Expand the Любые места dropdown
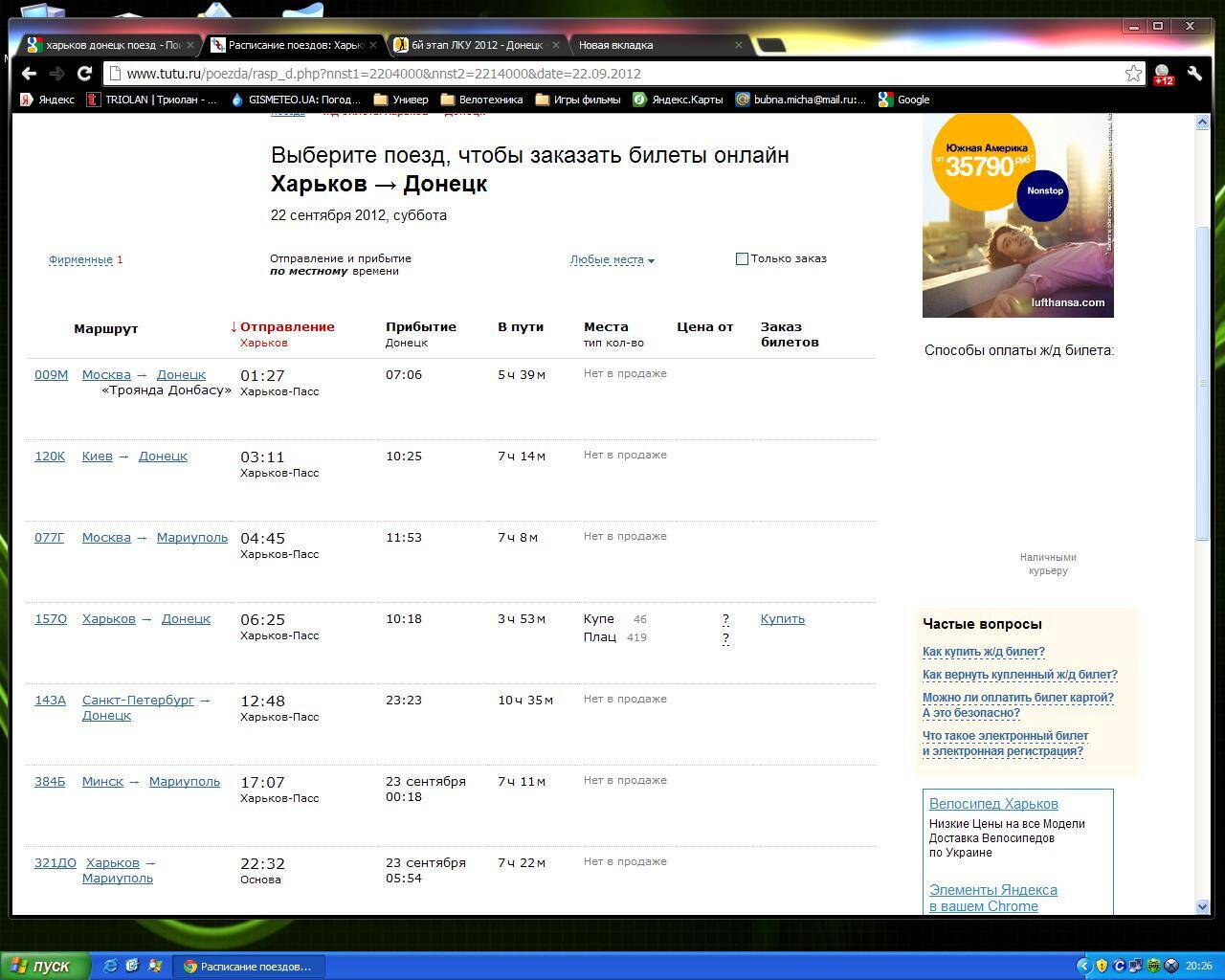 612,259
